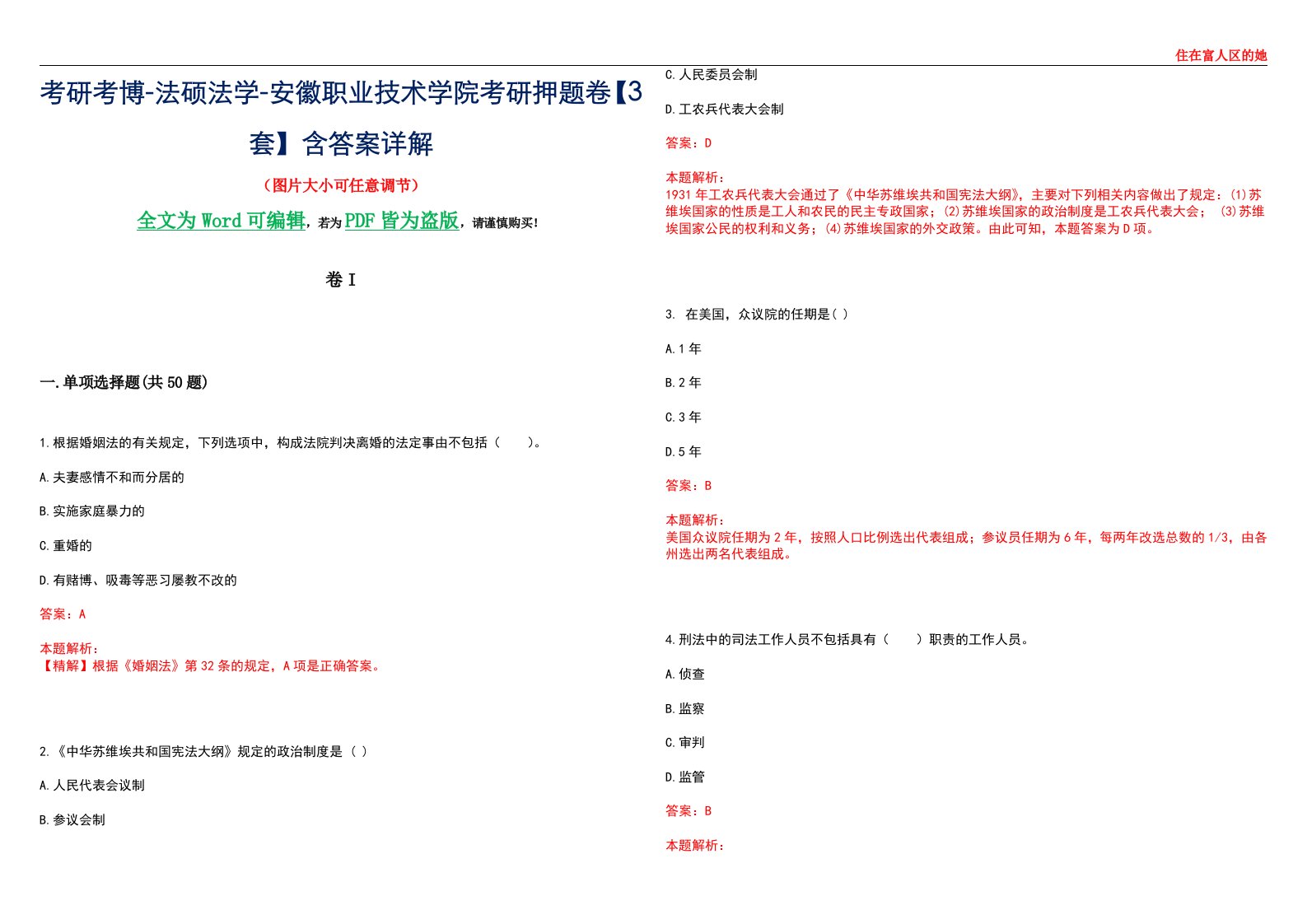Click the explanation starting with 1931年工农兵代表大会

(x=965, y=212)
